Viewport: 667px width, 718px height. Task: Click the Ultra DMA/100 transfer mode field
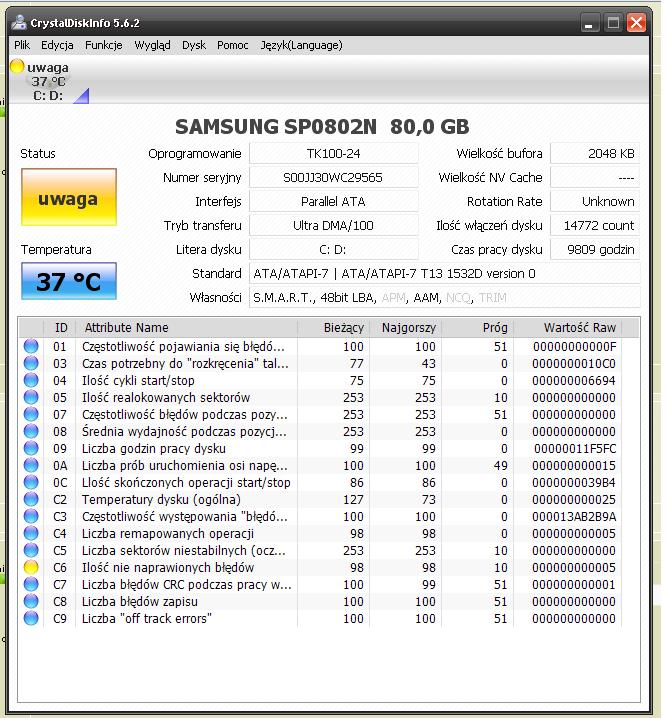(333, 225)
